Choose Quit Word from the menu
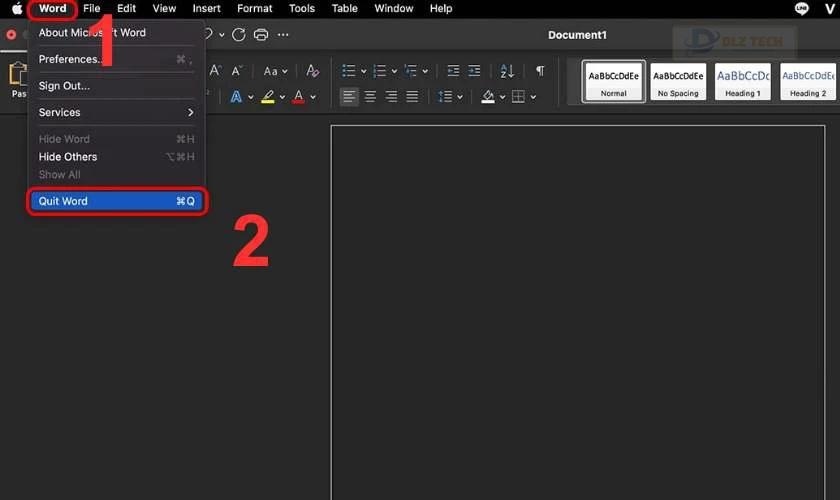Screen dimensions: 840x500 (117, 201)
